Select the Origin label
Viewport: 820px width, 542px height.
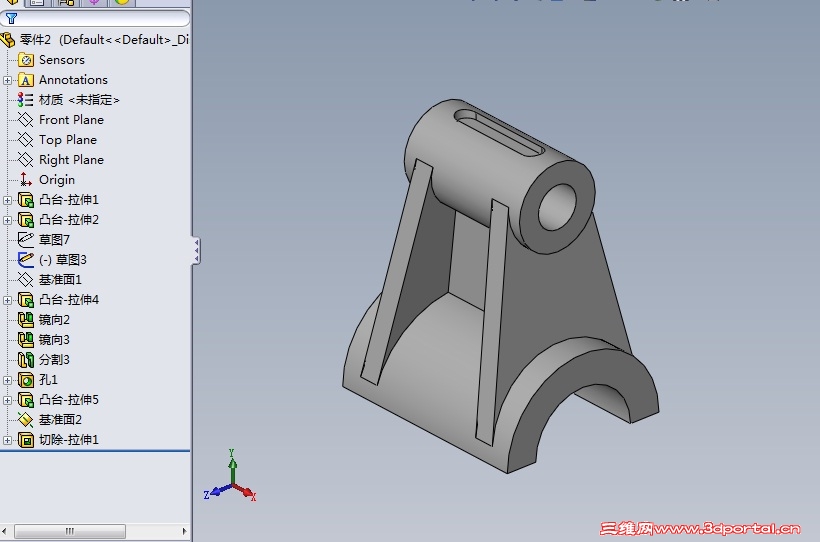point(56,179)
